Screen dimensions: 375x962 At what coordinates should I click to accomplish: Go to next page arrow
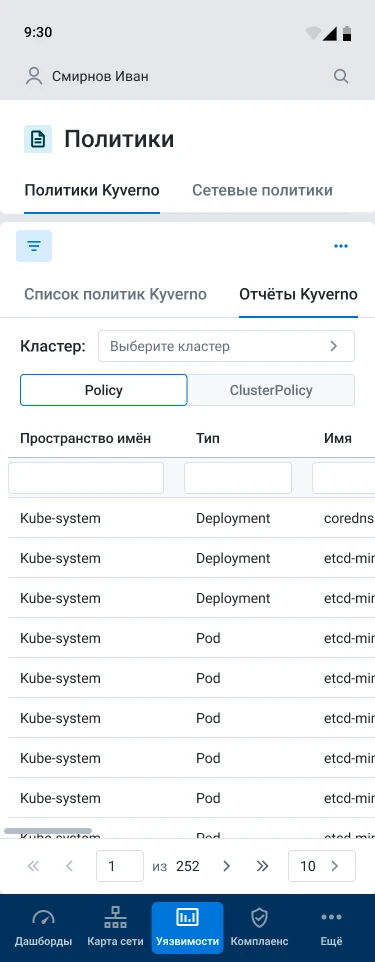click(x=226, y=866)
